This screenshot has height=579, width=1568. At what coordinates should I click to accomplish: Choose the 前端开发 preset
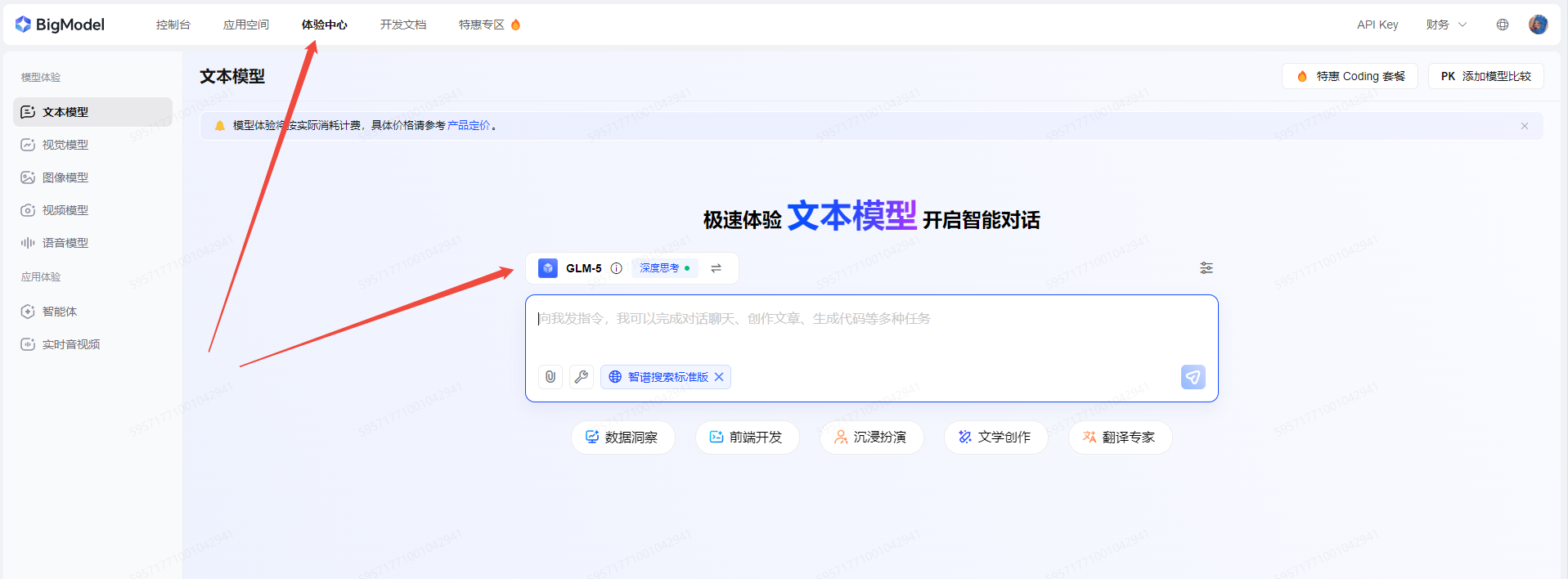coord(748,438)
